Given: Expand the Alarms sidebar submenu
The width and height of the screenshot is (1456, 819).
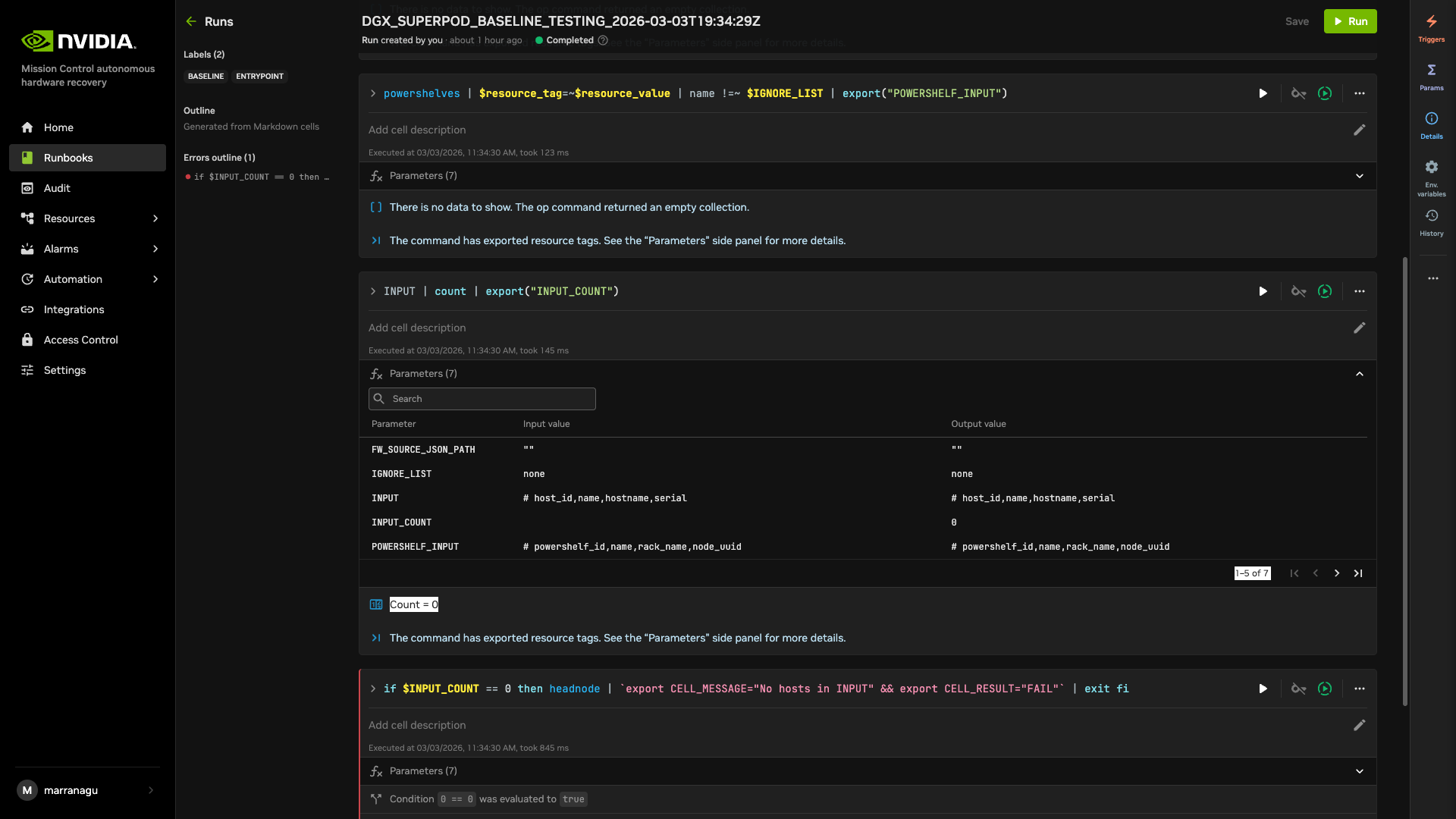Looking at the screenshot, I should (155, 249).
